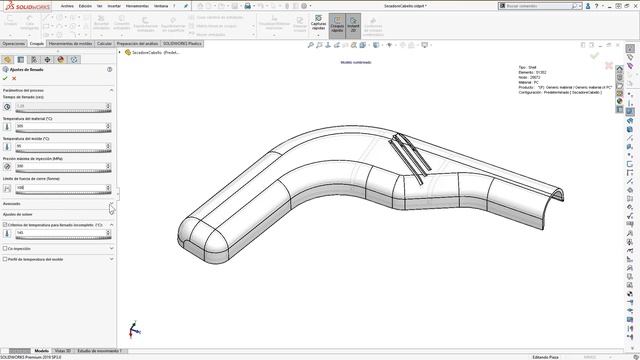The width and height of the screenshot is (640, 360).
Task: Open help for Ajustes de llenado panel
Action: point(109,69)
